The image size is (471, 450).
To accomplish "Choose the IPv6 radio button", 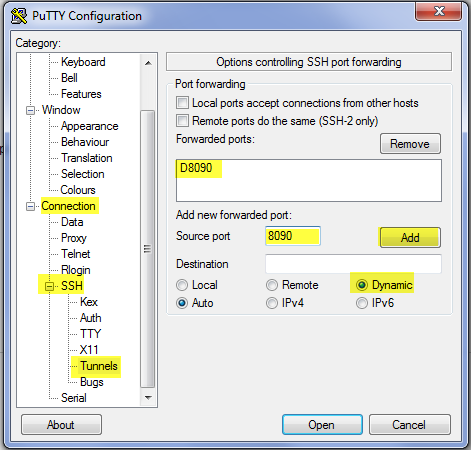I will click(362, 303).
